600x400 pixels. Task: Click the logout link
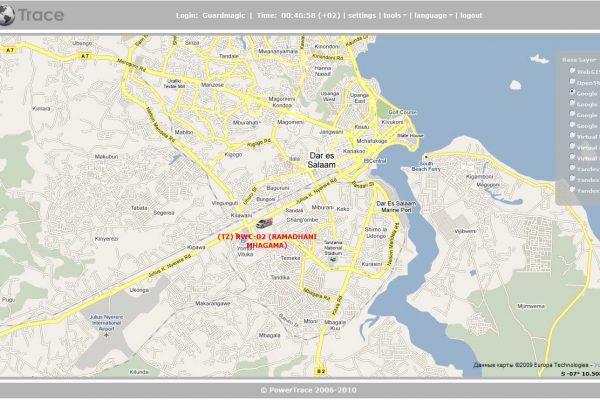click(x=471, y=16)
